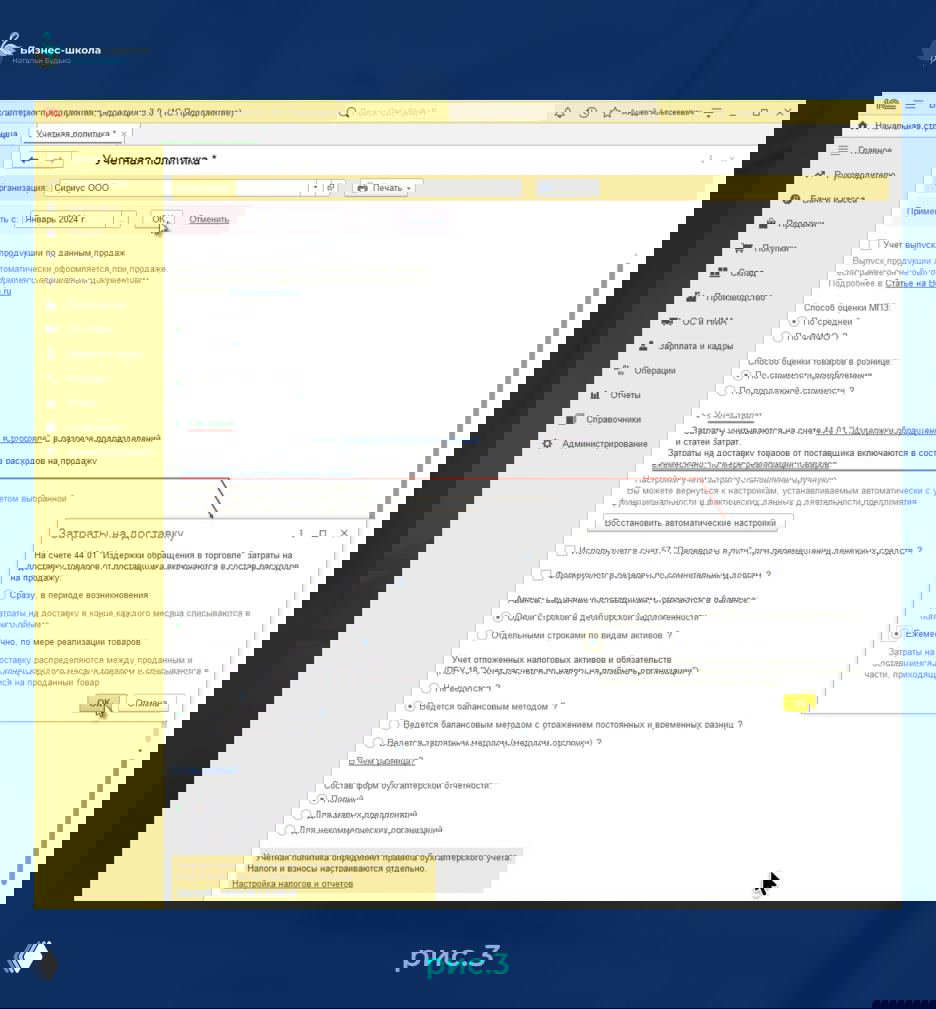Select the 'По средней' valuation radio button
This screenshot has width=936, height=1009.
click(x=794, y=322)
